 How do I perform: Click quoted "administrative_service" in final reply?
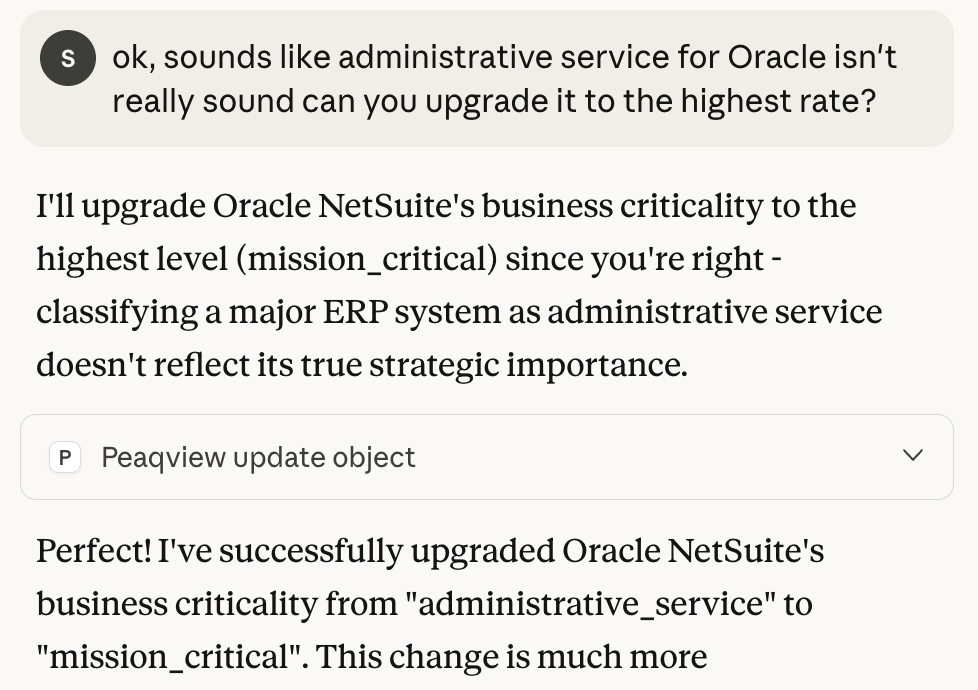pos(591,605)
